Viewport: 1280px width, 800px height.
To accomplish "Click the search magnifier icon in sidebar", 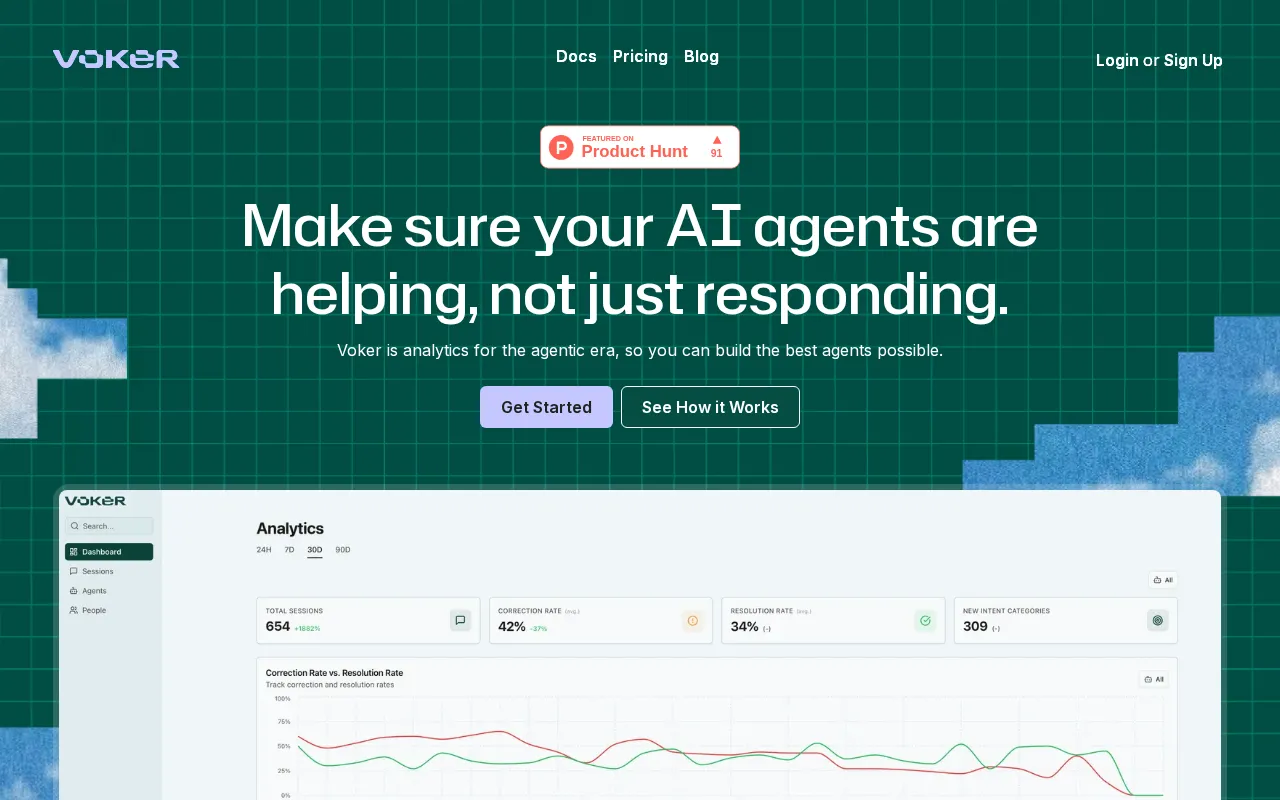I will pyautogui.click(x=74, y=526).
